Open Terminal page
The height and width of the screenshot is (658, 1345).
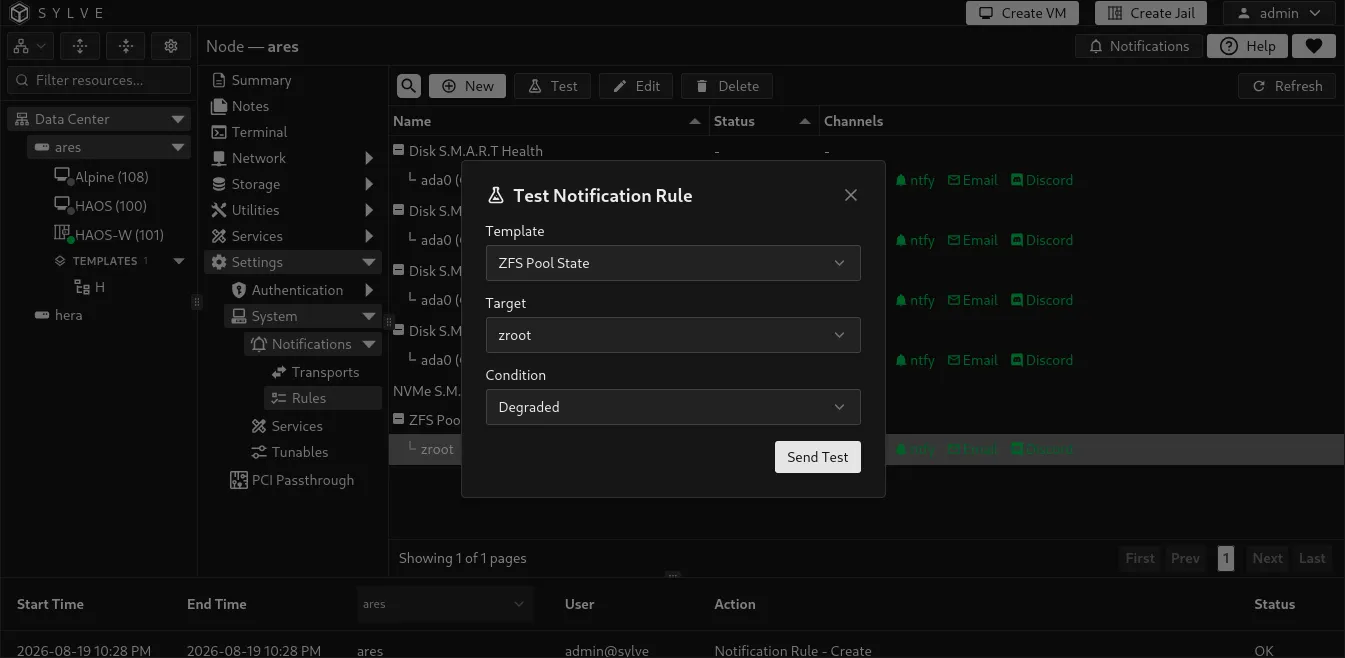tap(249, 132)
